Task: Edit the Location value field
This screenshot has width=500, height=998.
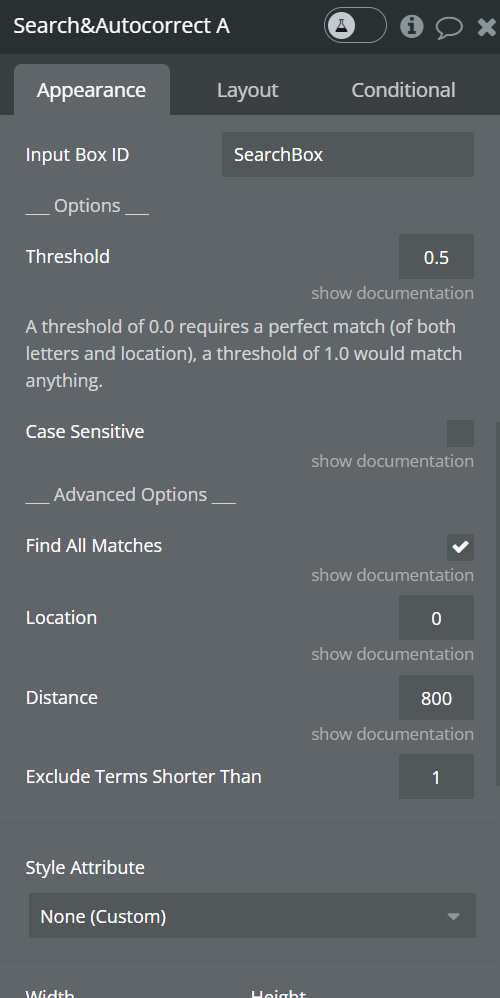Action: point(436,617)
